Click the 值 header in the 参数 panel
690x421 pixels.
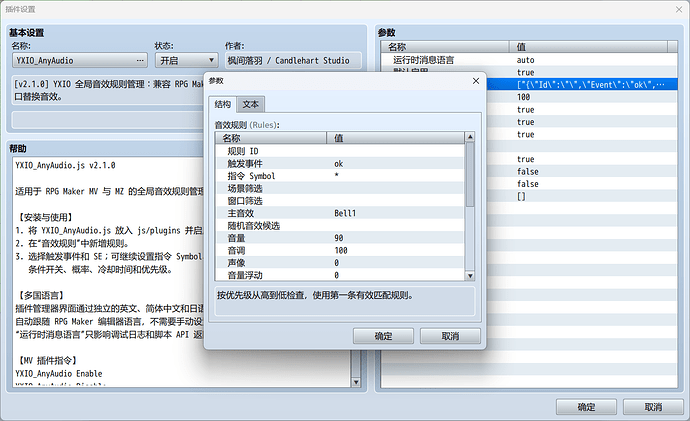click(588, 47)
